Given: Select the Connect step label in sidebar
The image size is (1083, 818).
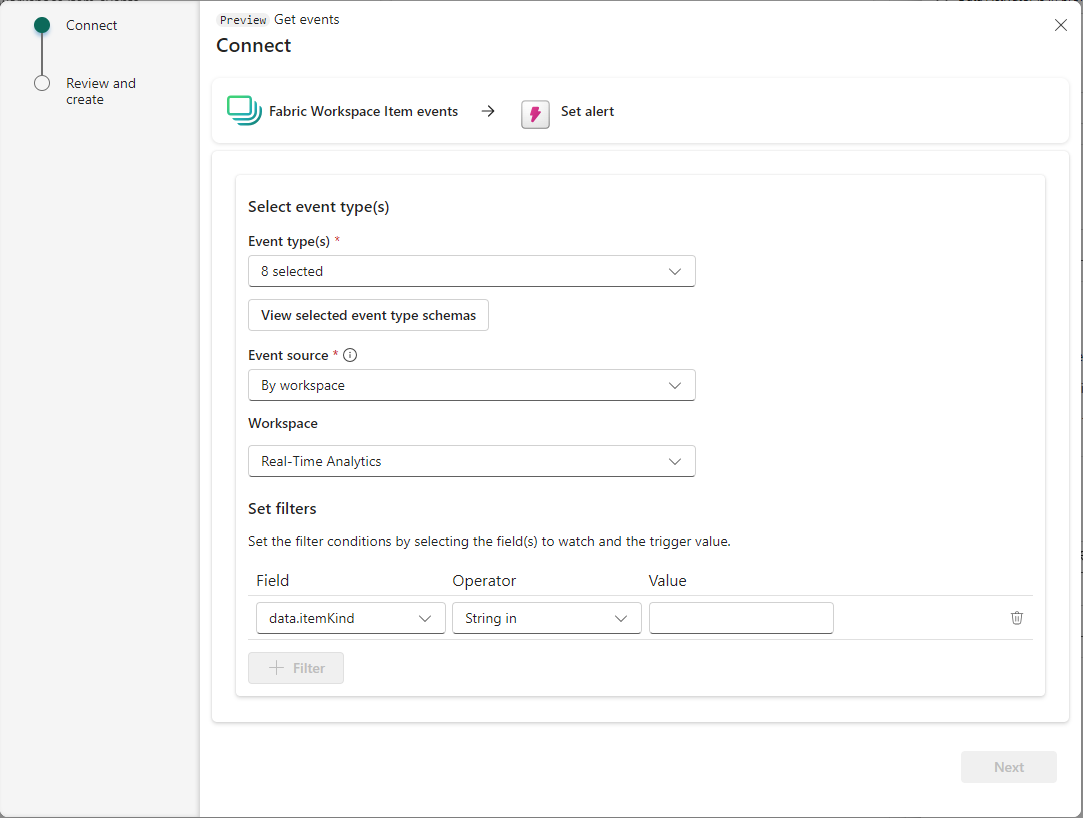Looking at the screenshot, I should [x=92, y=25].
